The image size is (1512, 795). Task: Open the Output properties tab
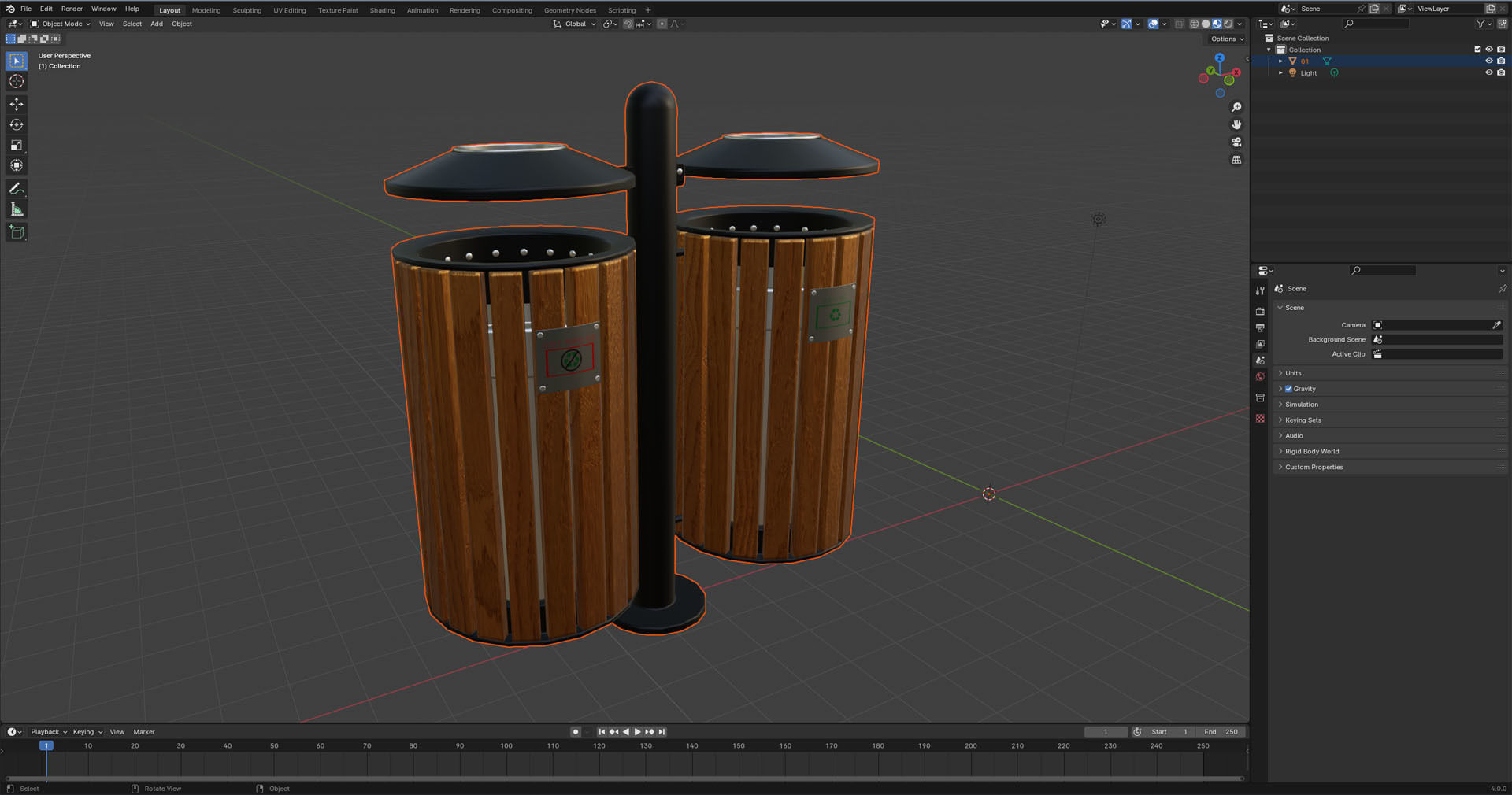click(x=1260, y=327)
